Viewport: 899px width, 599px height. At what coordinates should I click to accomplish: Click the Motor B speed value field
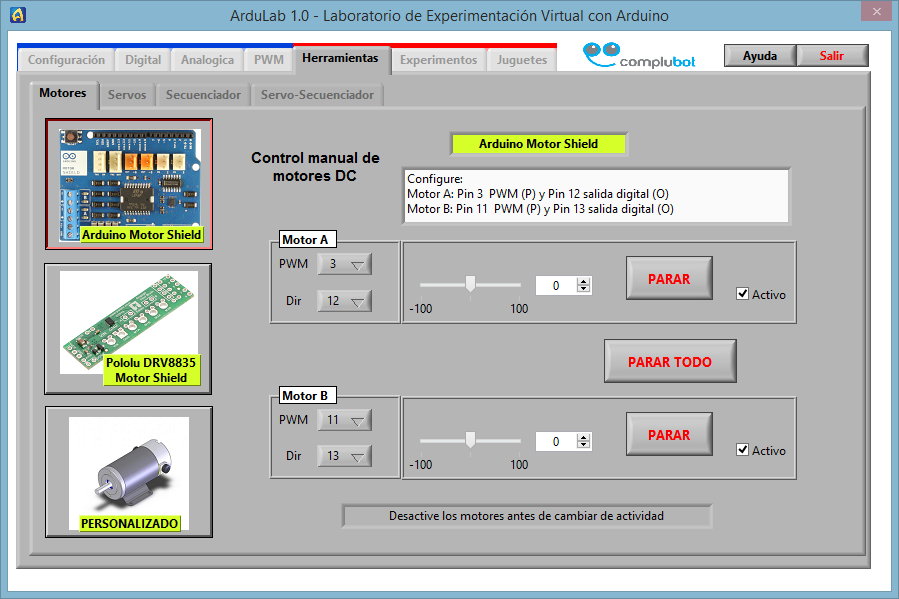pyautogui.click(x=556, y=441)
